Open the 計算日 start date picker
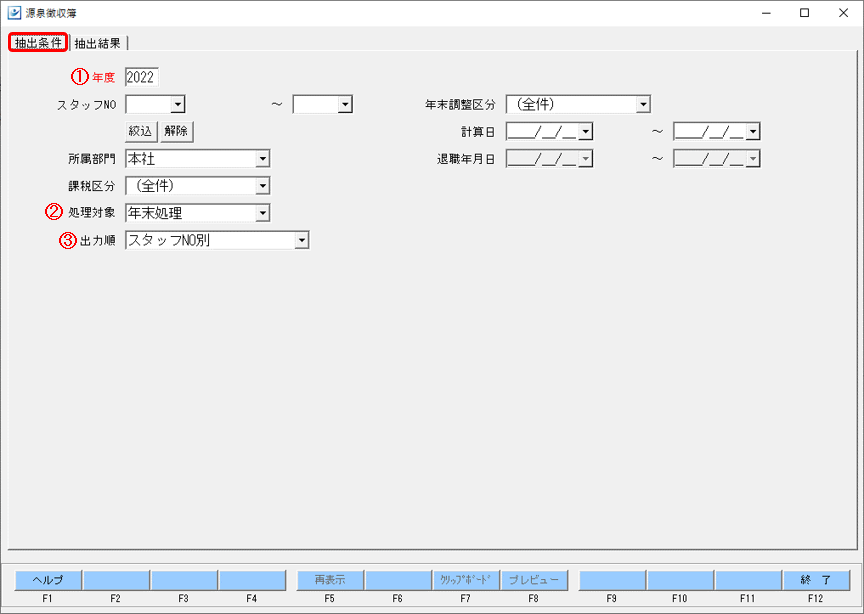Image resolution: width=864 pixels, height=614 pixels. [x=586, y=132]
